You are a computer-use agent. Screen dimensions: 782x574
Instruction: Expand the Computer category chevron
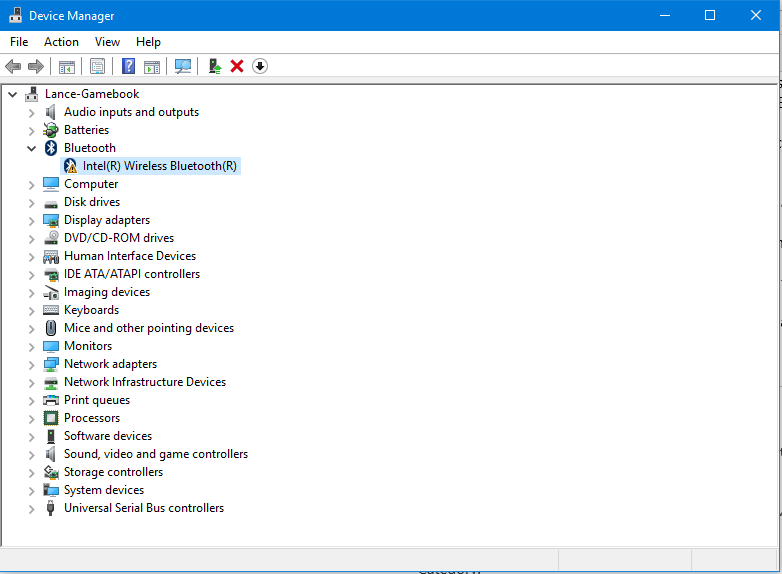point(31,185)
